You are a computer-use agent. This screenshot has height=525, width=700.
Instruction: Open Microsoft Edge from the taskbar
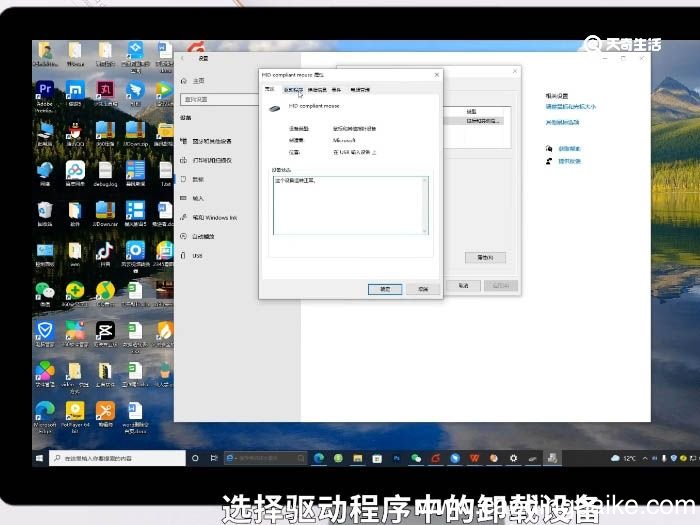click(319, 458)
